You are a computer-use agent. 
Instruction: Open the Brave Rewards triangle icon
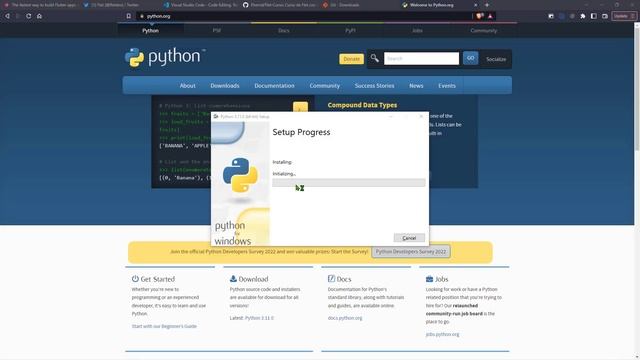click(490, 16)
